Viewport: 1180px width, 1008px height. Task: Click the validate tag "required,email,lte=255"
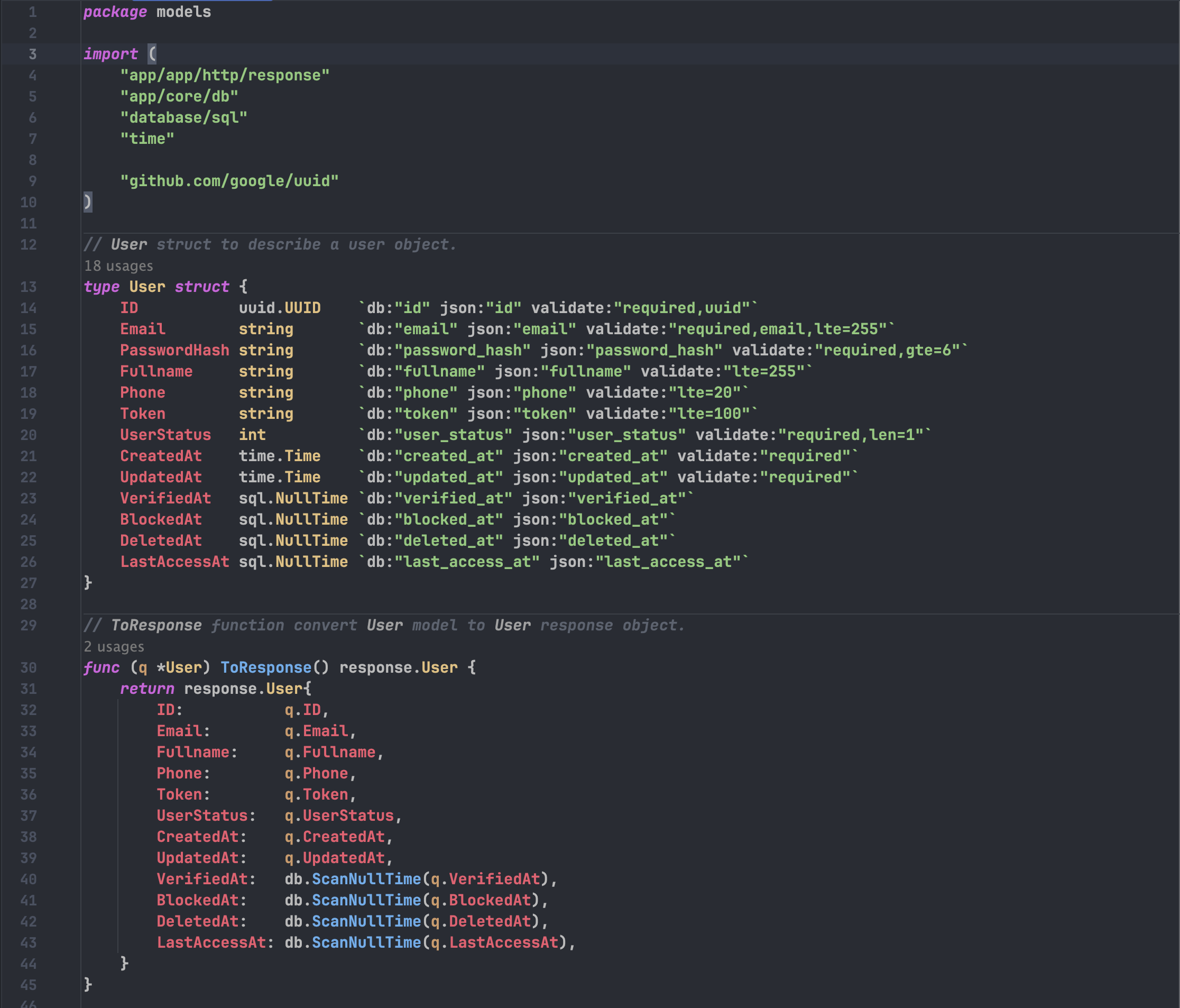[x=778, y=329]
